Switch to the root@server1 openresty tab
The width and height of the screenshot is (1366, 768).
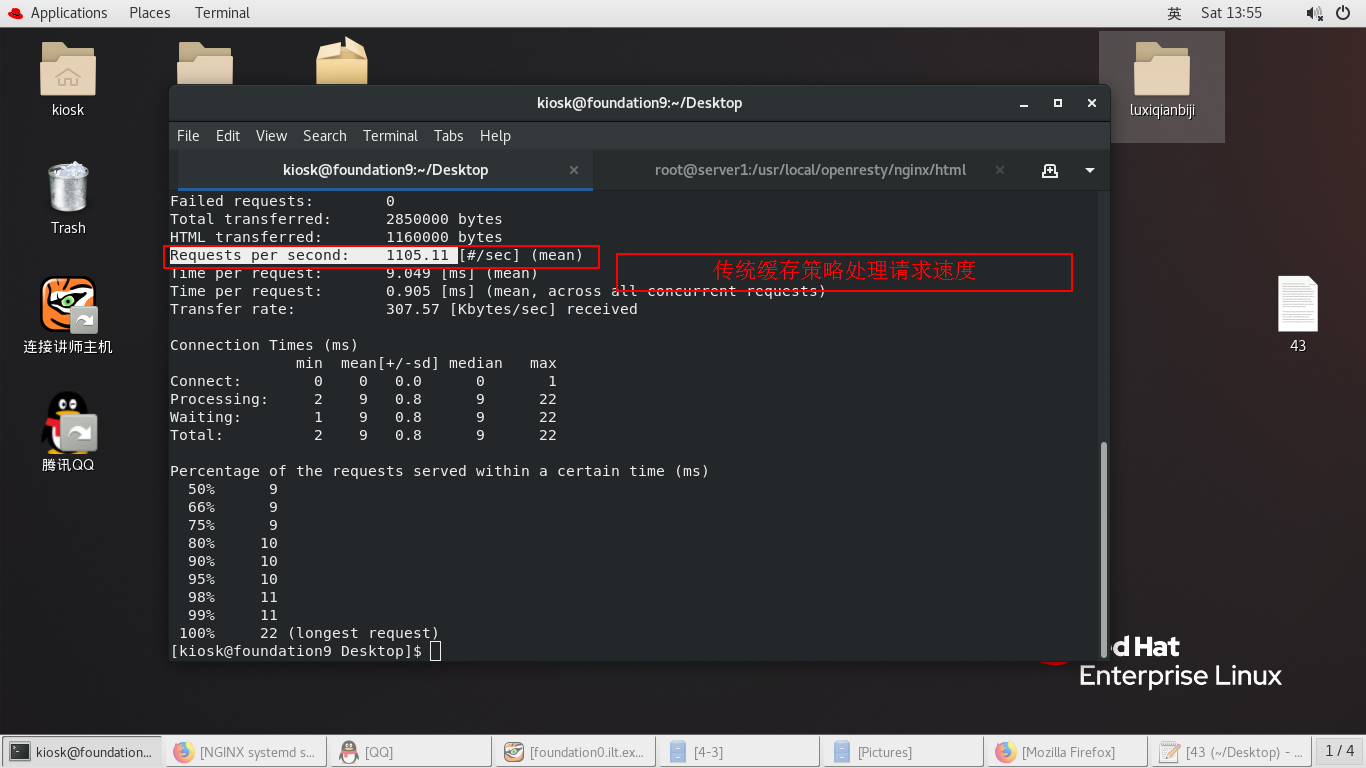tap(810, 170)
